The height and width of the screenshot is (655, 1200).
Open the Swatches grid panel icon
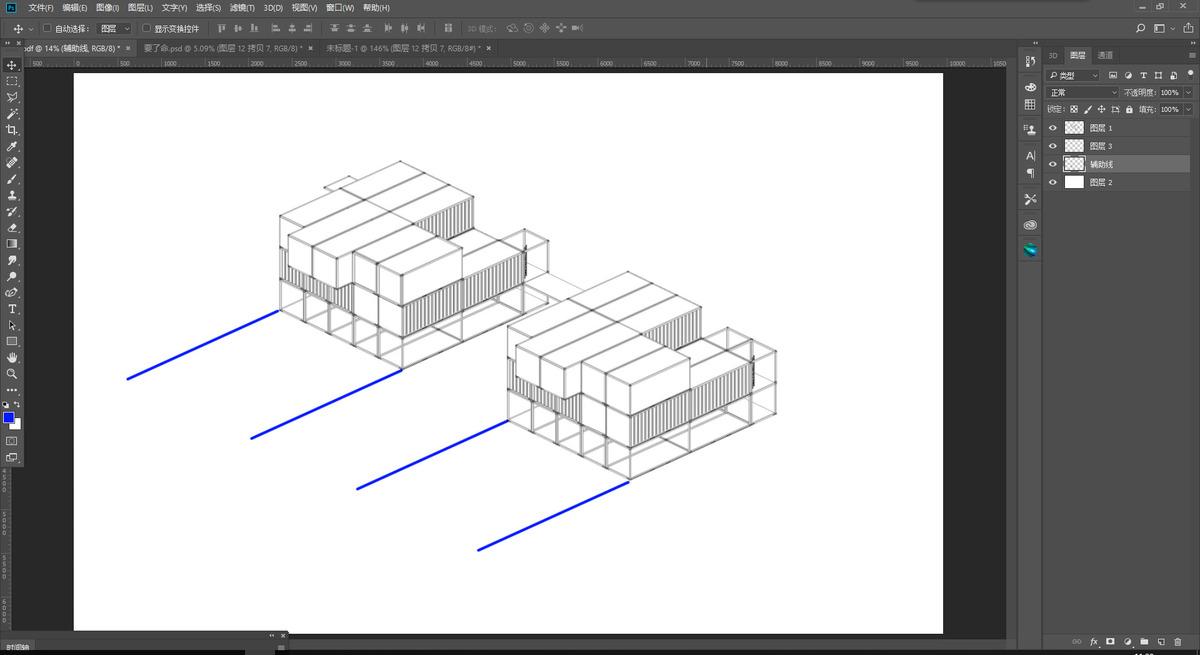click(1030, 104)
